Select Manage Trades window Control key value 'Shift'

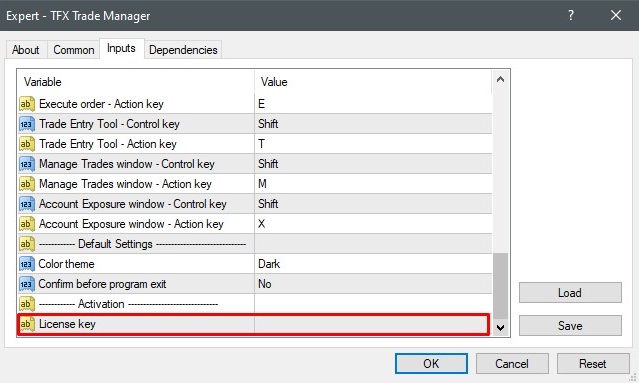(268, 164)
